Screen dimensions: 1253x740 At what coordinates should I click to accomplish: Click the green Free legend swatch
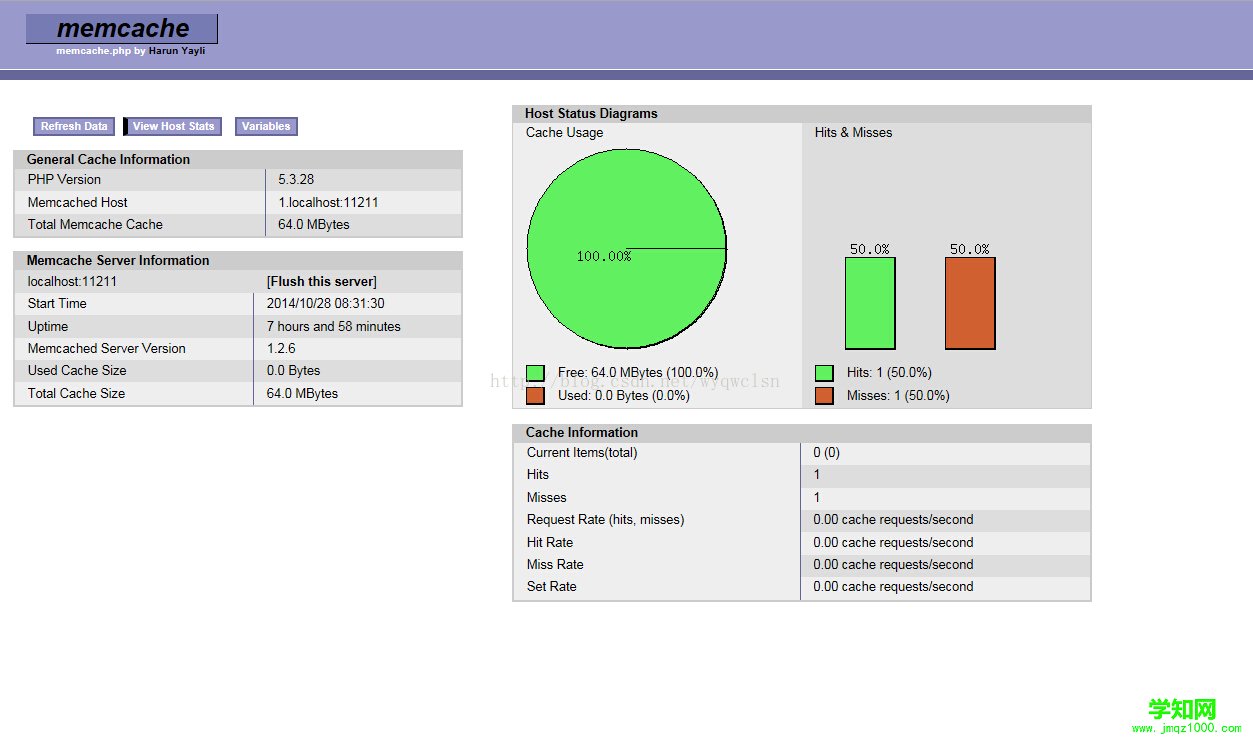click(536, 373)
